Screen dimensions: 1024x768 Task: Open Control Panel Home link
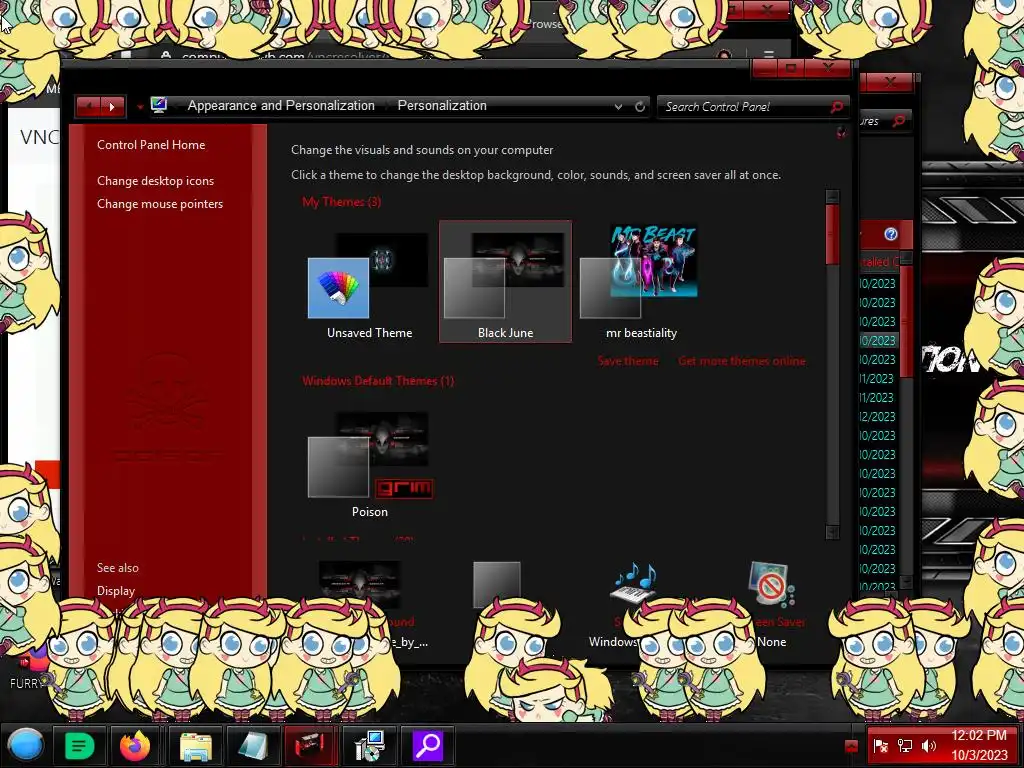click(151, 145)
